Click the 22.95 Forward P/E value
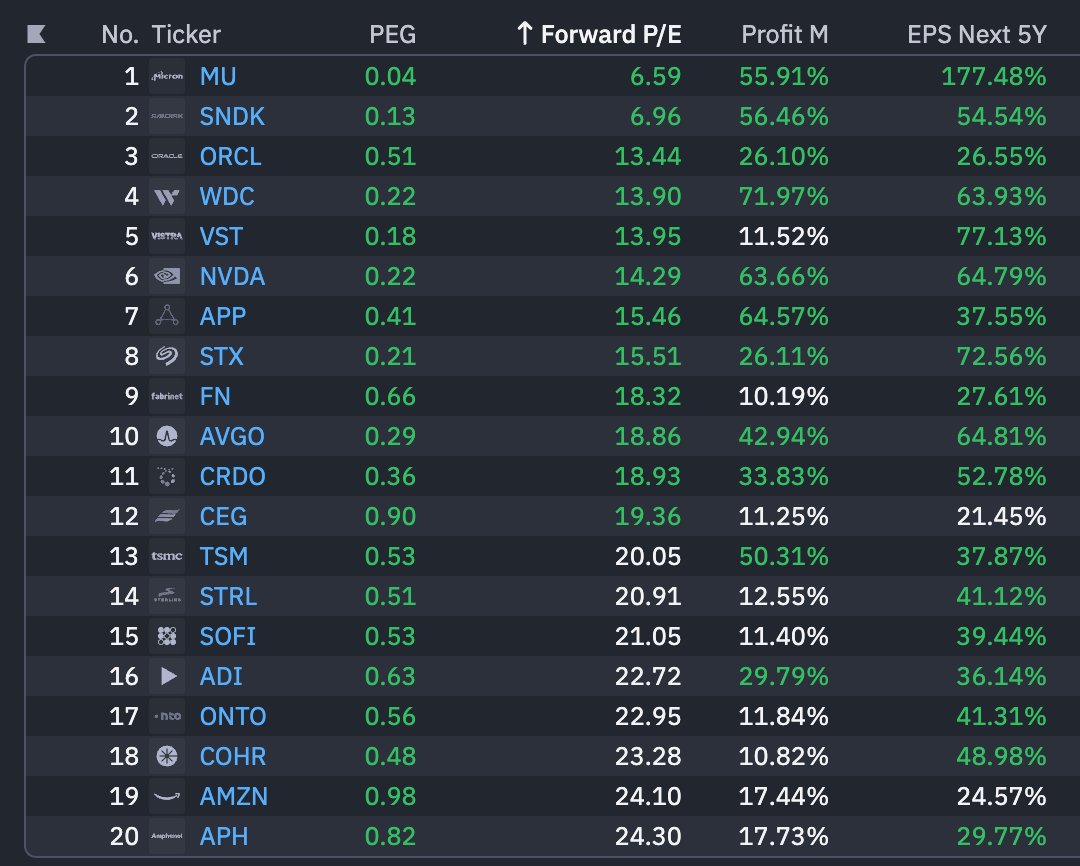Viewport: 1080px width, 866px height. (648, 716)
